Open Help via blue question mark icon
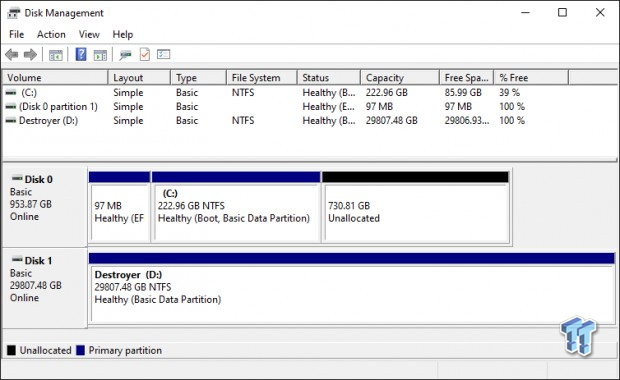The width and height of the screenshot is (620, 380). 81,54
